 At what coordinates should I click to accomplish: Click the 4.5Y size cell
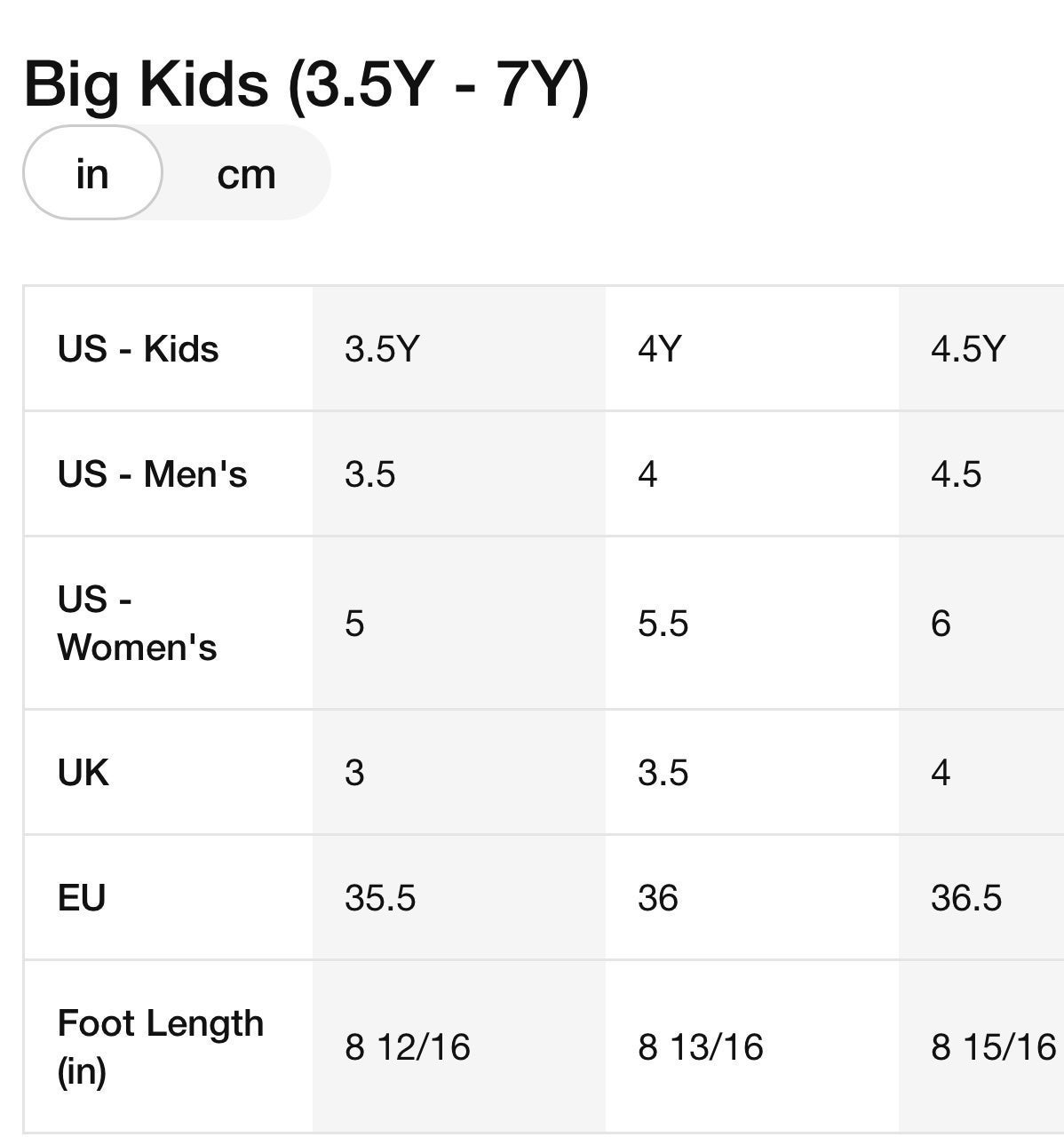981,349
